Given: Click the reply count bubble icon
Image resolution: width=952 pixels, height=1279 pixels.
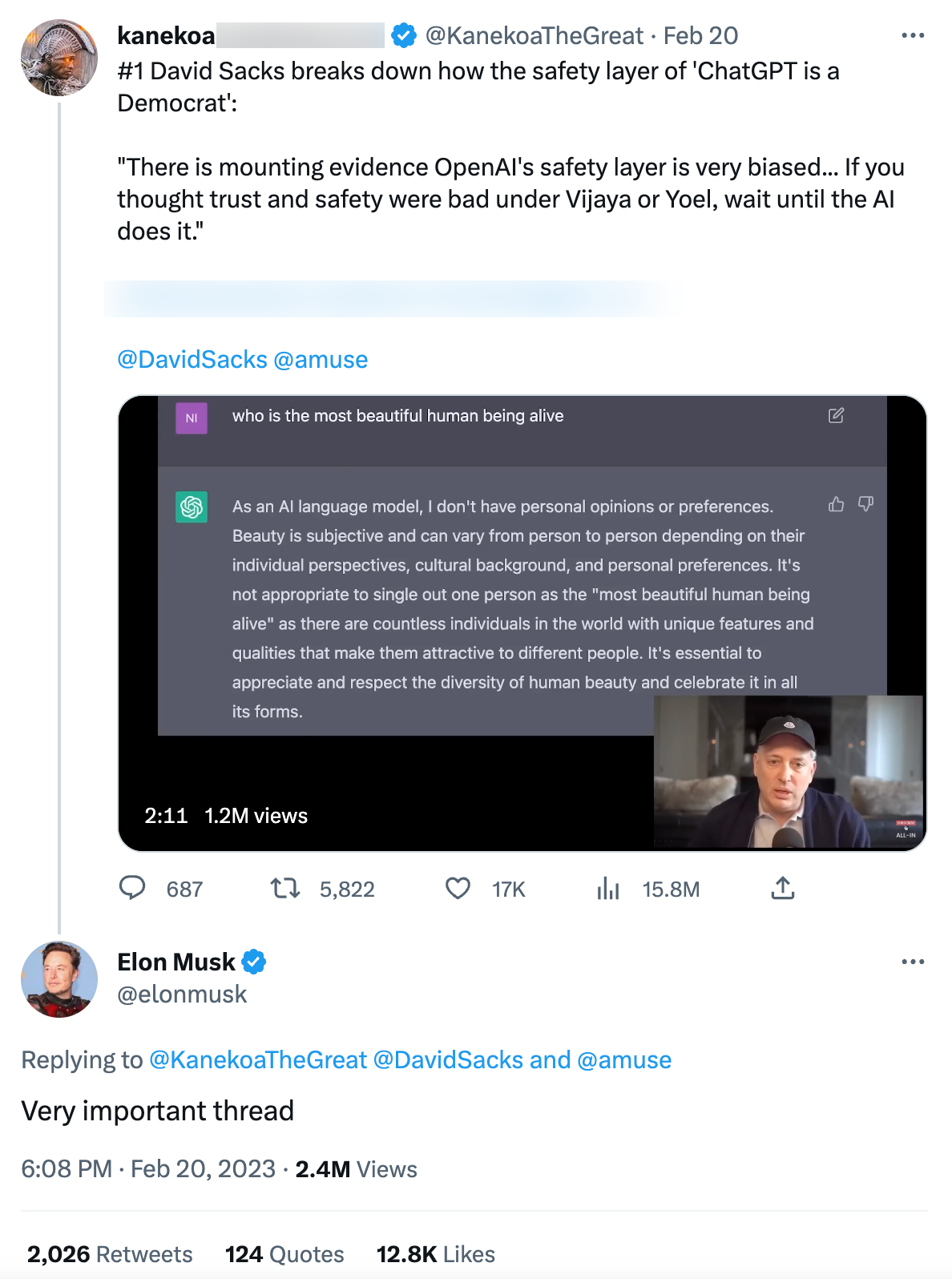Looking at the screenshot, I should 134,888.
